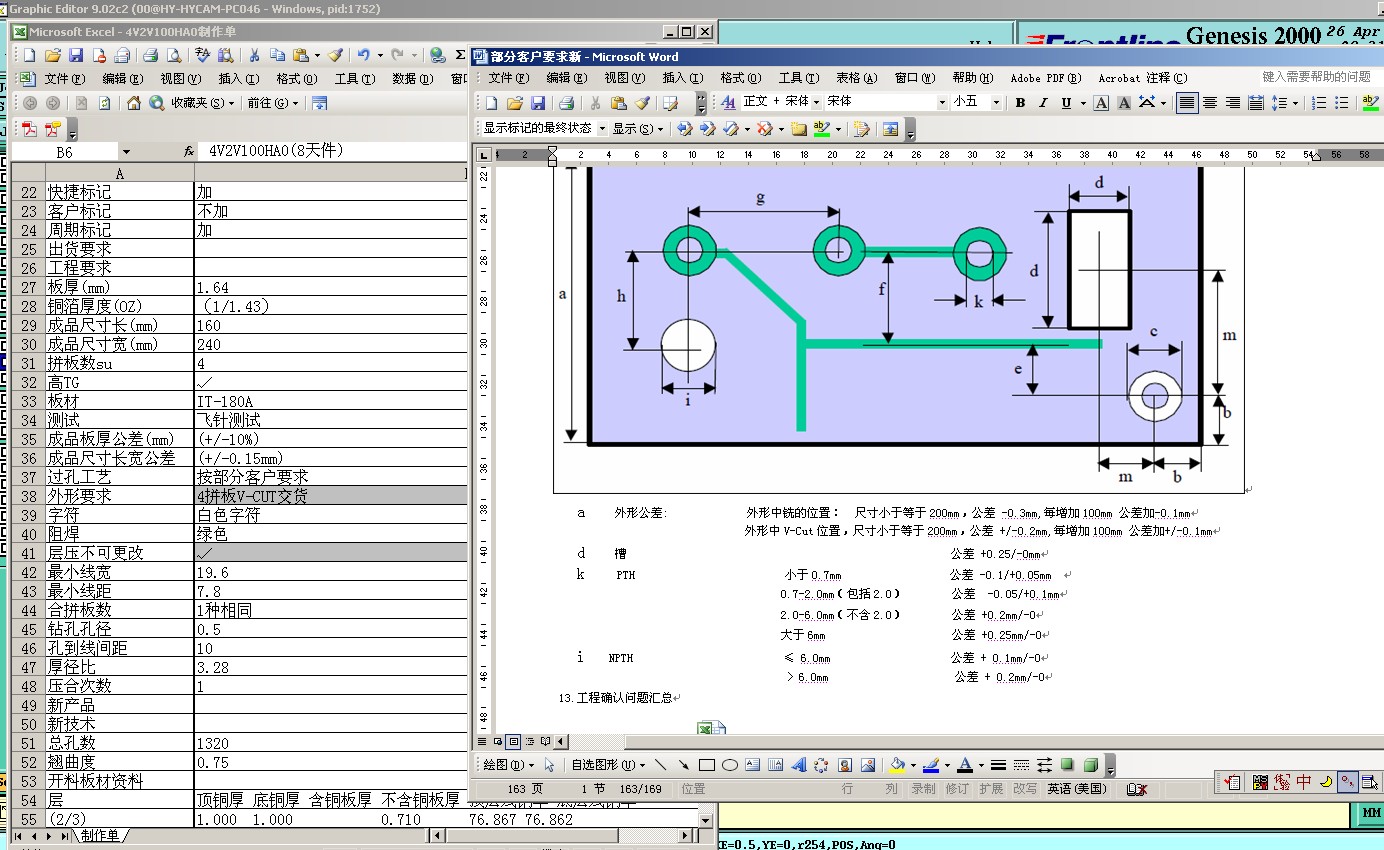Select the 制作单 sheet tab in Excel
This screenshot has width=1384, height=850.
(x=99, y=835)
